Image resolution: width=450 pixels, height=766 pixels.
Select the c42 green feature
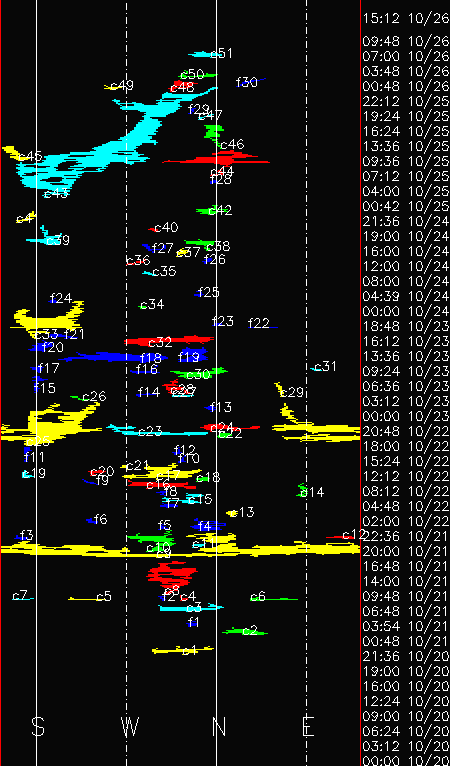214,211
